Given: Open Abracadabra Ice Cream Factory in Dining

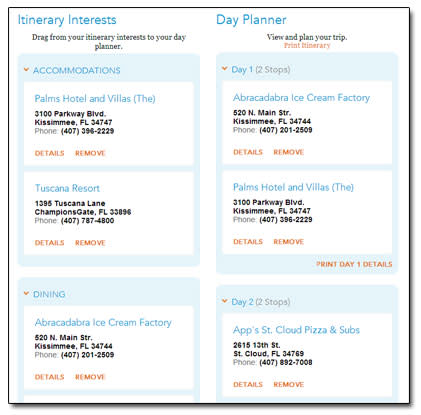Looking at the screenshot, I should [x=103, y=323].
